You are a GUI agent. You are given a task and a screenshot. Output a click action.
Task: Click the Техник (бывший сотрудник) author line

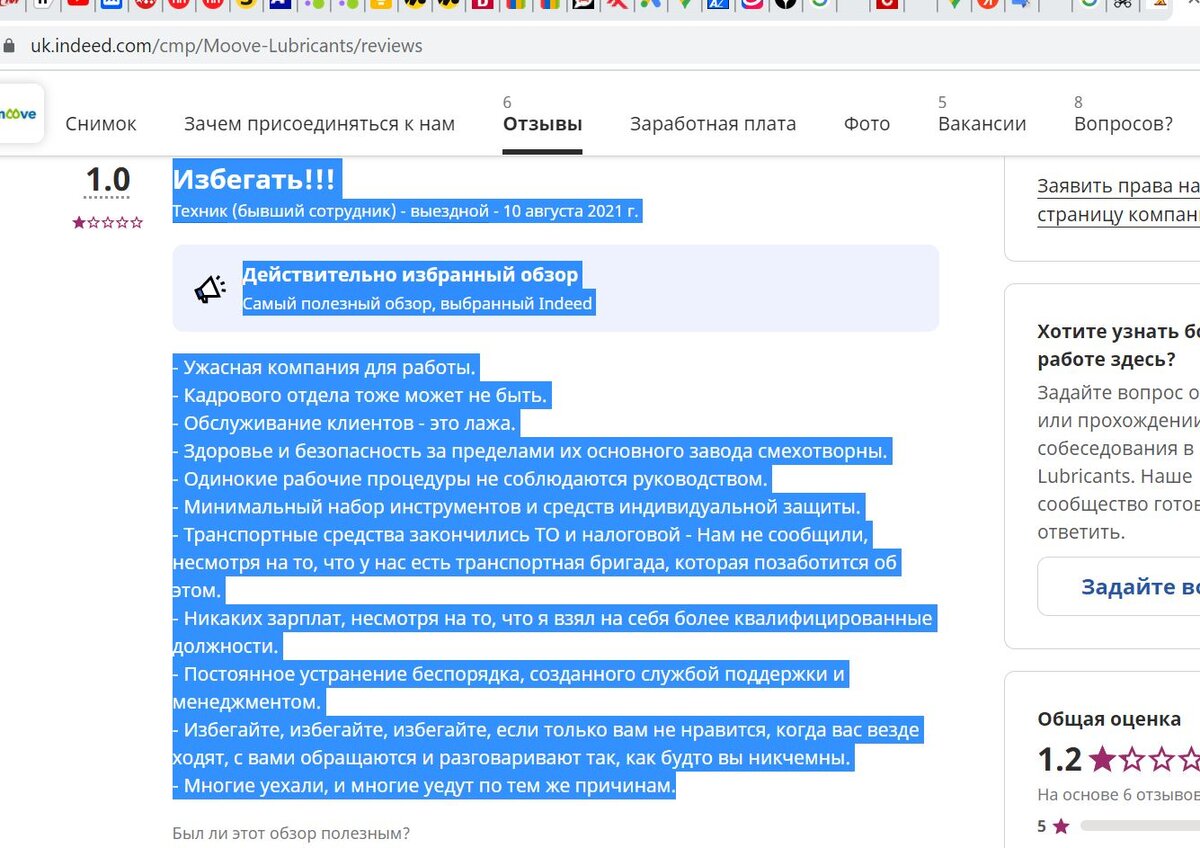(x=406, y=211)
